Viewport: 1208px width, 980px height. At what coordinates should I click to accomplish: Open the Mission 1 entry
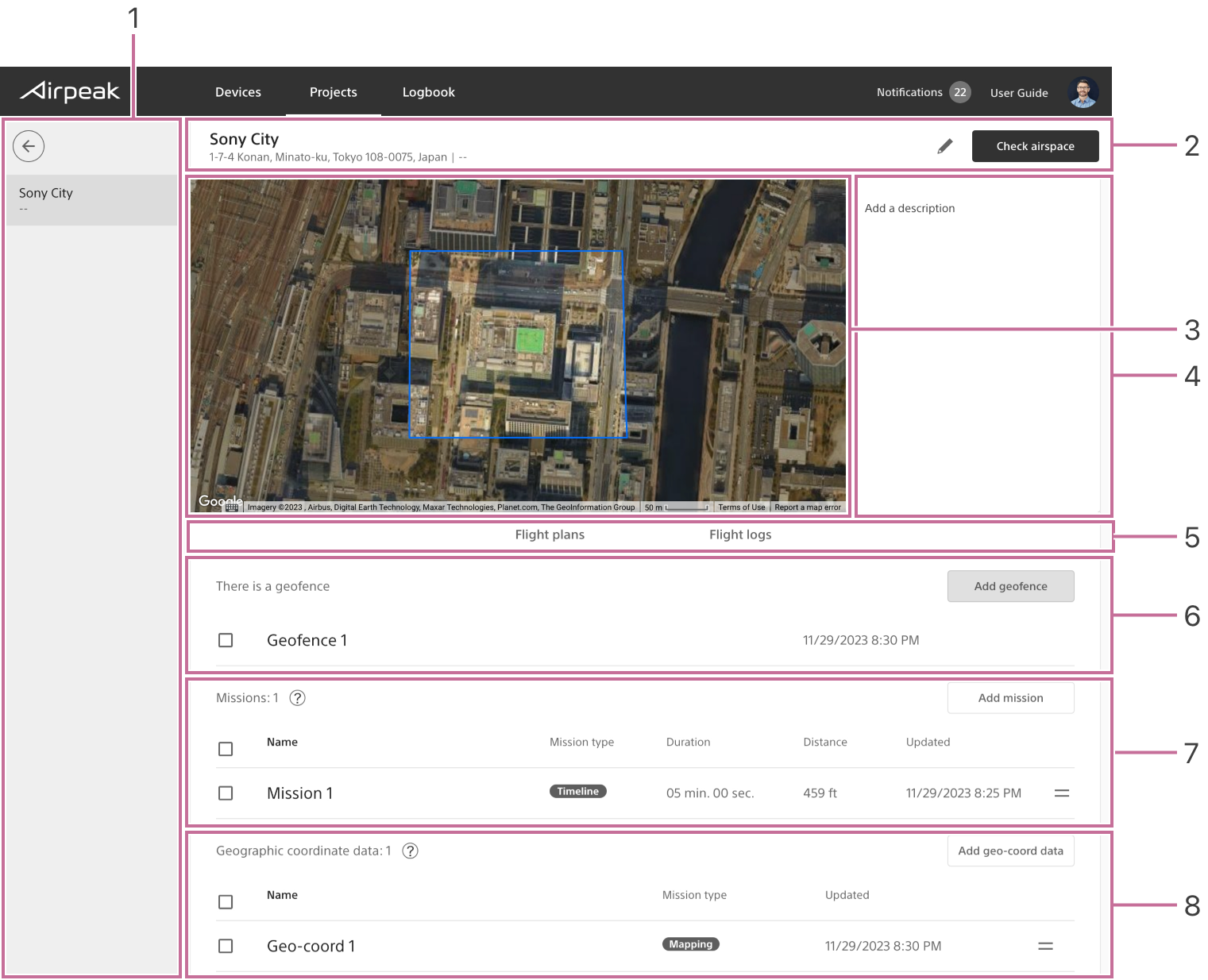point(300,793)
